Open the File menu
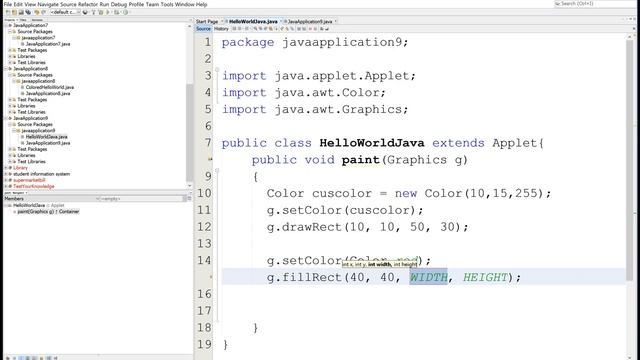The image size is (640, 360). click(x=7, y=4)
